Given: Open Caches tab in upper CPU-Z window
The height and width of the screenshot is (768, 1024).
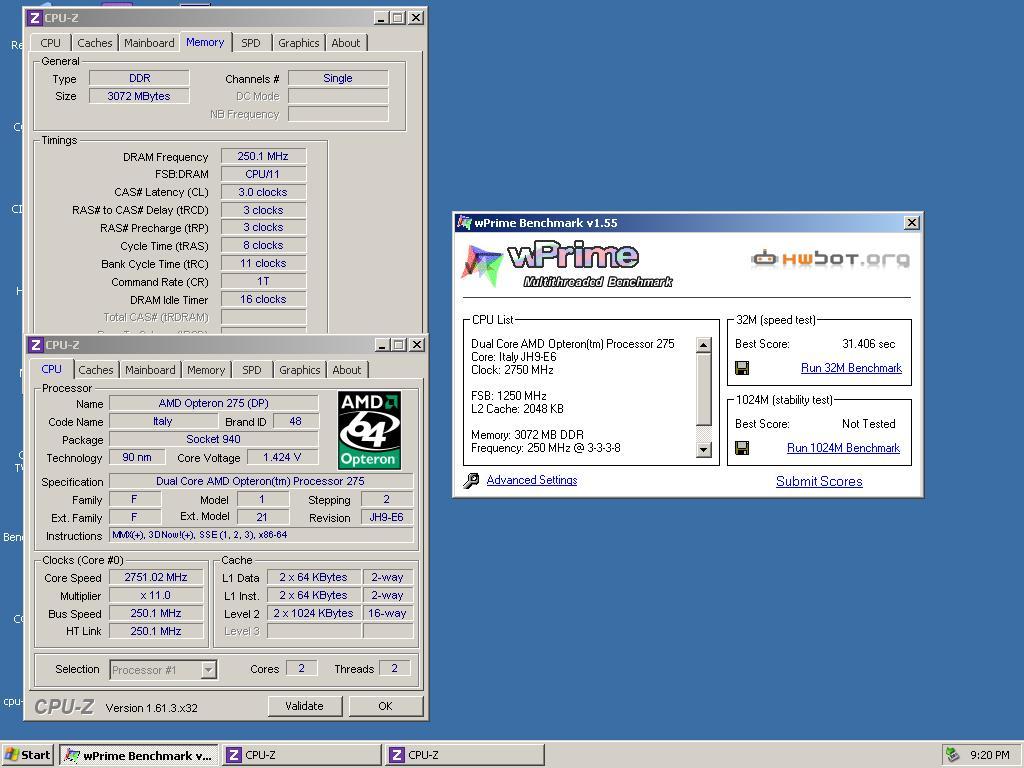Looking at the screenshot, I should click(95, 43).
